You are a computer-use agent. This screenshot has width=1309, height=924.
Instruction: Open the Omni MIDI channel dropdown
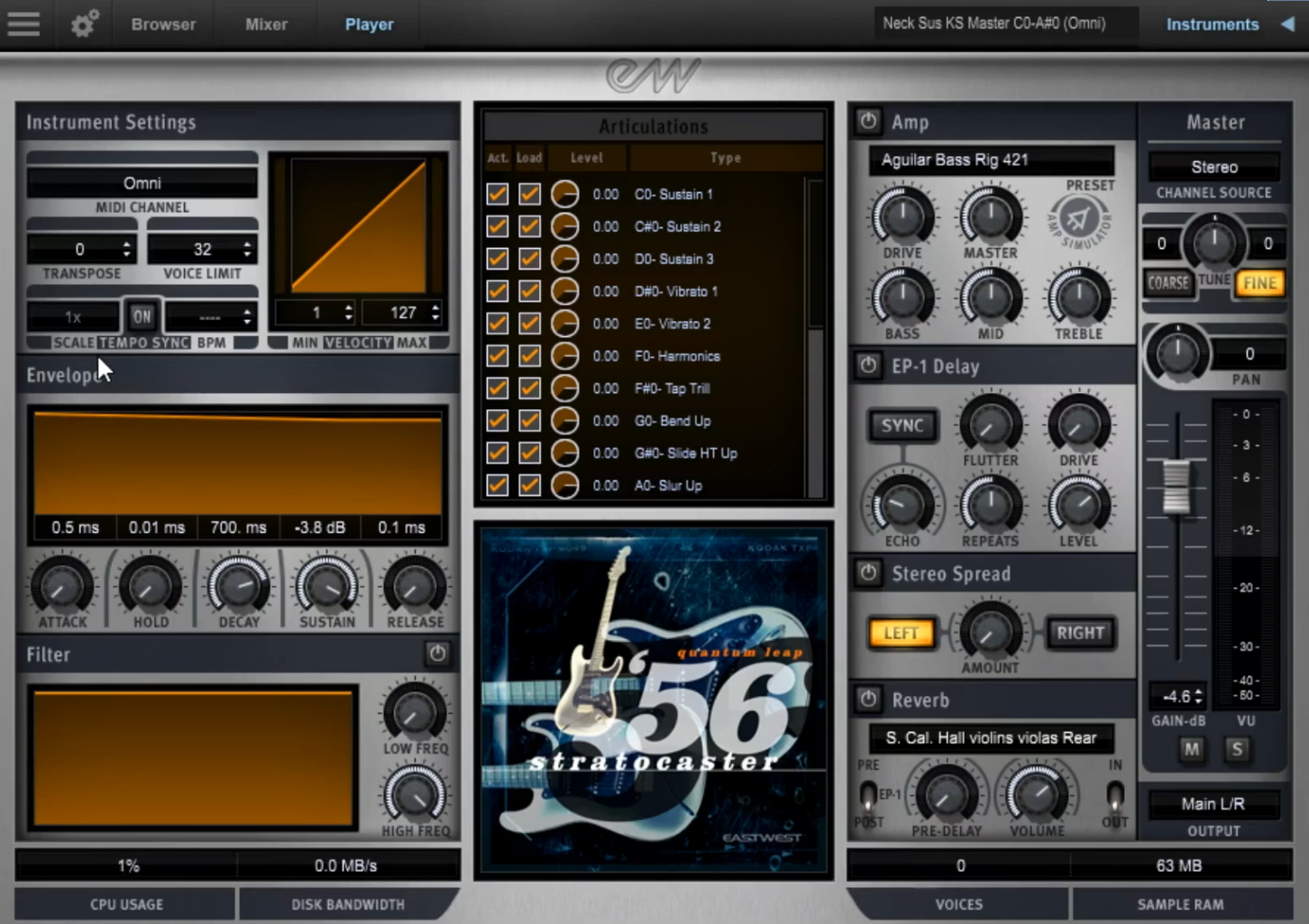(x=142, y=183)
